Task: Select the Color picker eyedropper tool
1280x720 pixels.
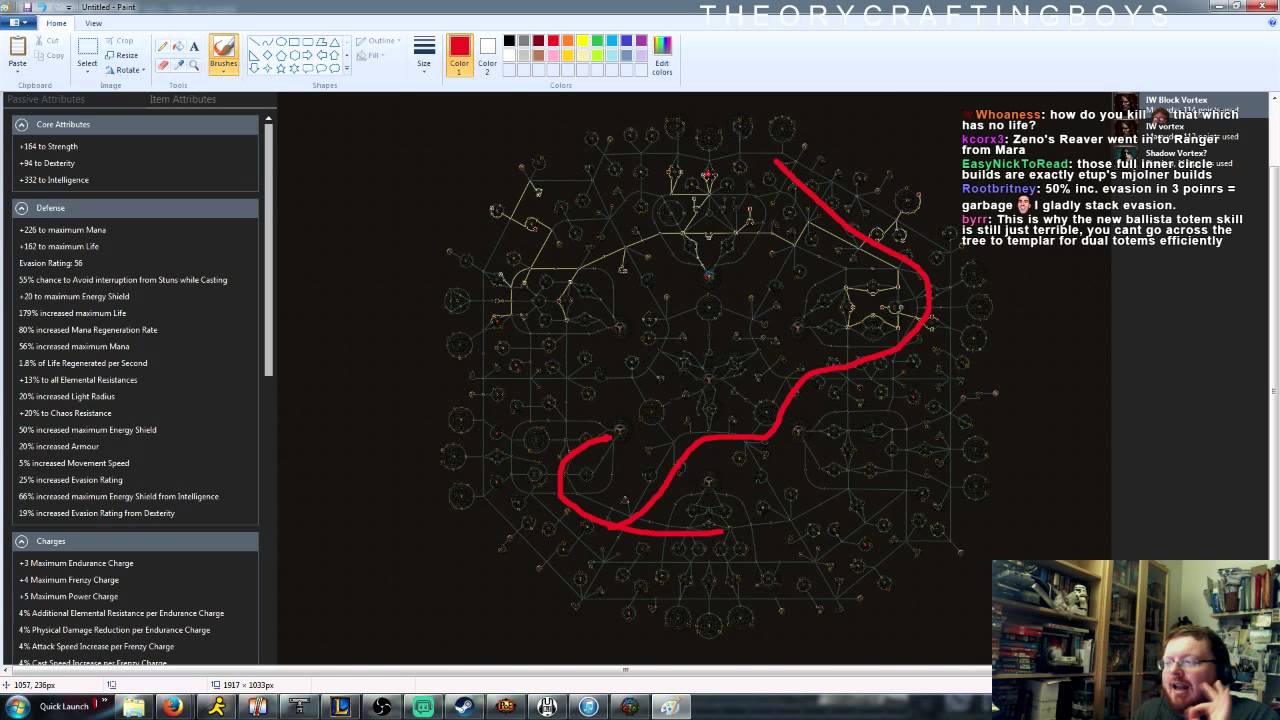Action: [x=178, y=65]
